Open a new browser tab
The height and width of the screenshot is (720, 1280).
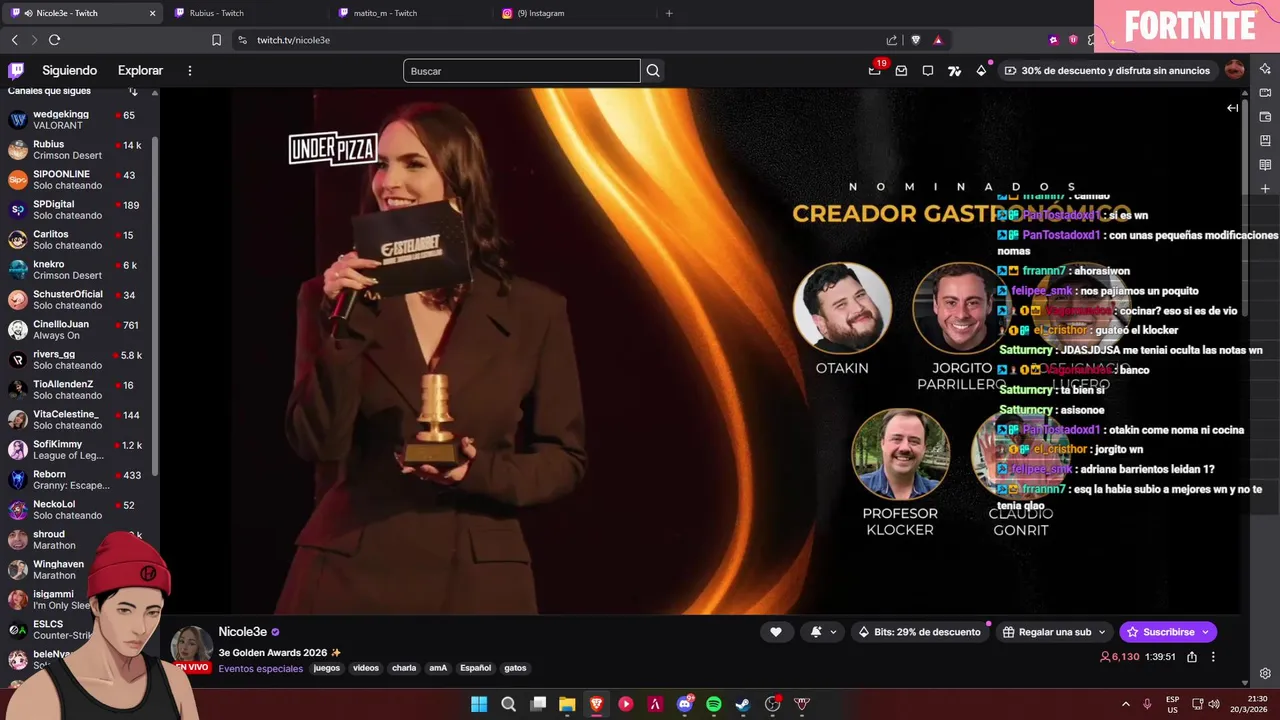tap(669, 13)
